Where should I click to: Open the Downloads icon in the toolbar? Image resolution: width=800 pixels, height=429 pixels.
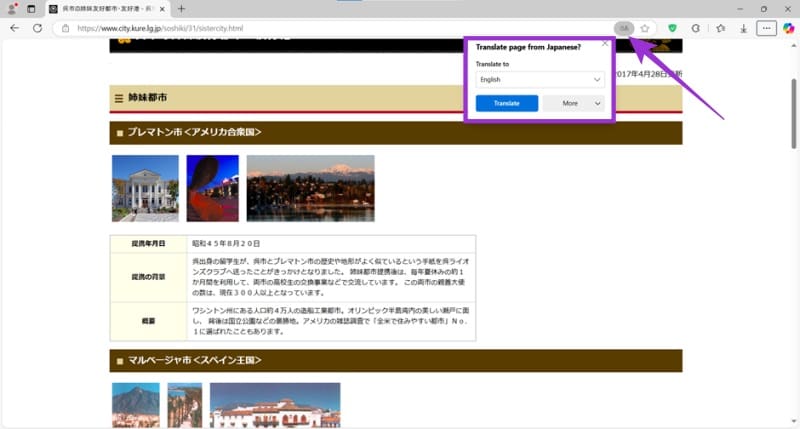(742, 28)
